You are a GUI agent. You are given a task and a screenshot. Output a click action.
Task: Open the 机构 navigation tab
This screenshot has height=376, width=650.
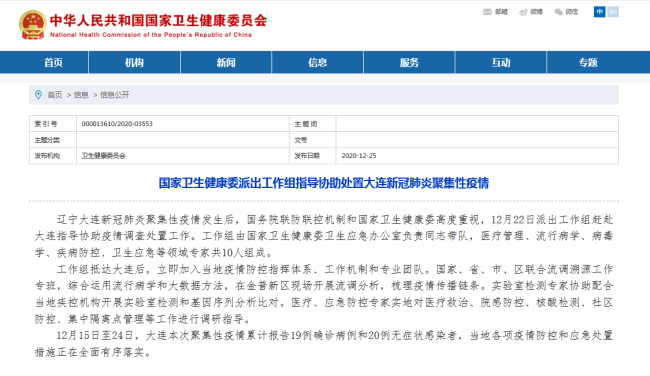click(x=134, y=63)
